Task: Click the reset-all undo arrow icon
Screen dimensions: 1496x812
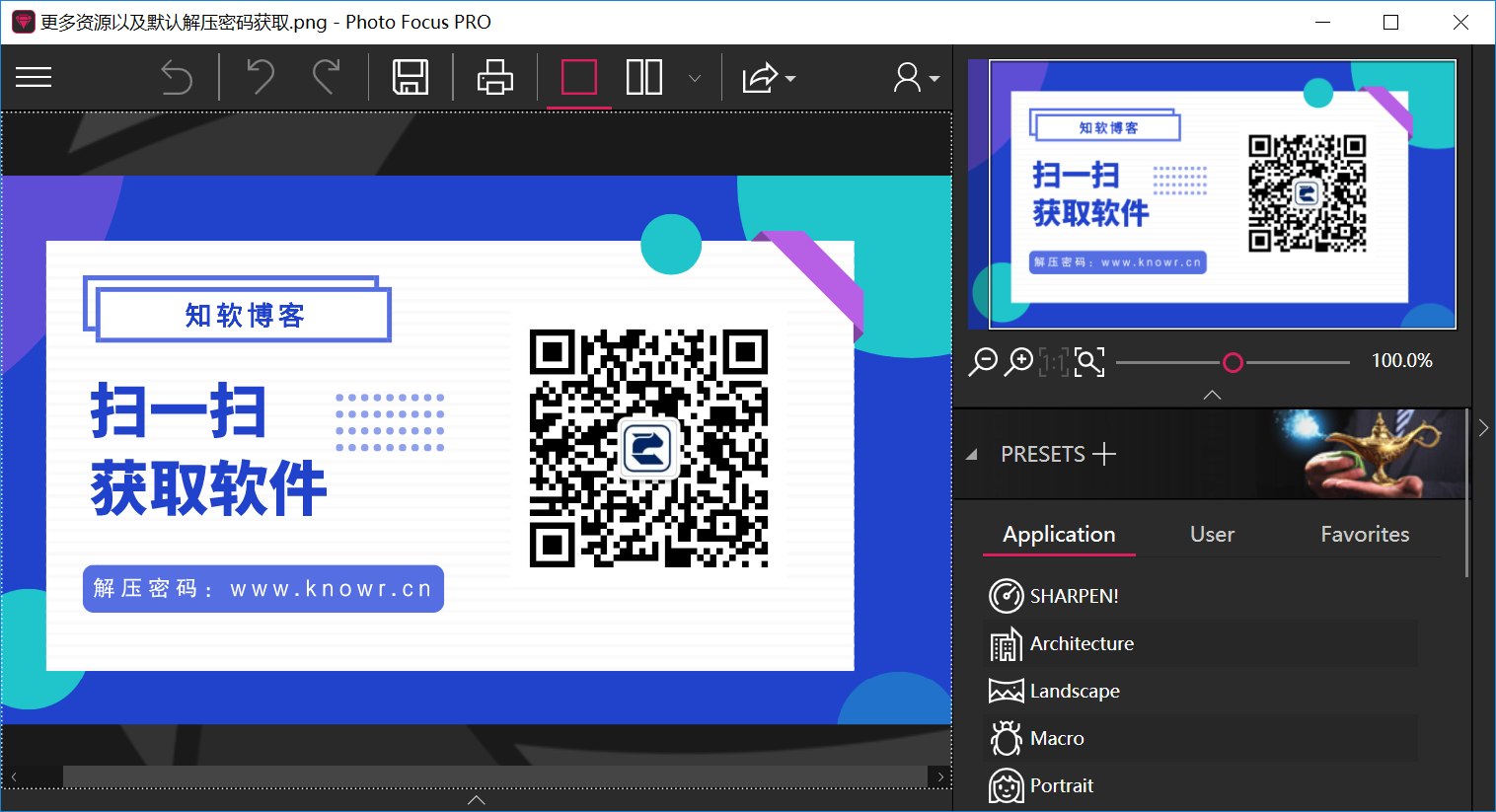Action: [x=177, y=77]
